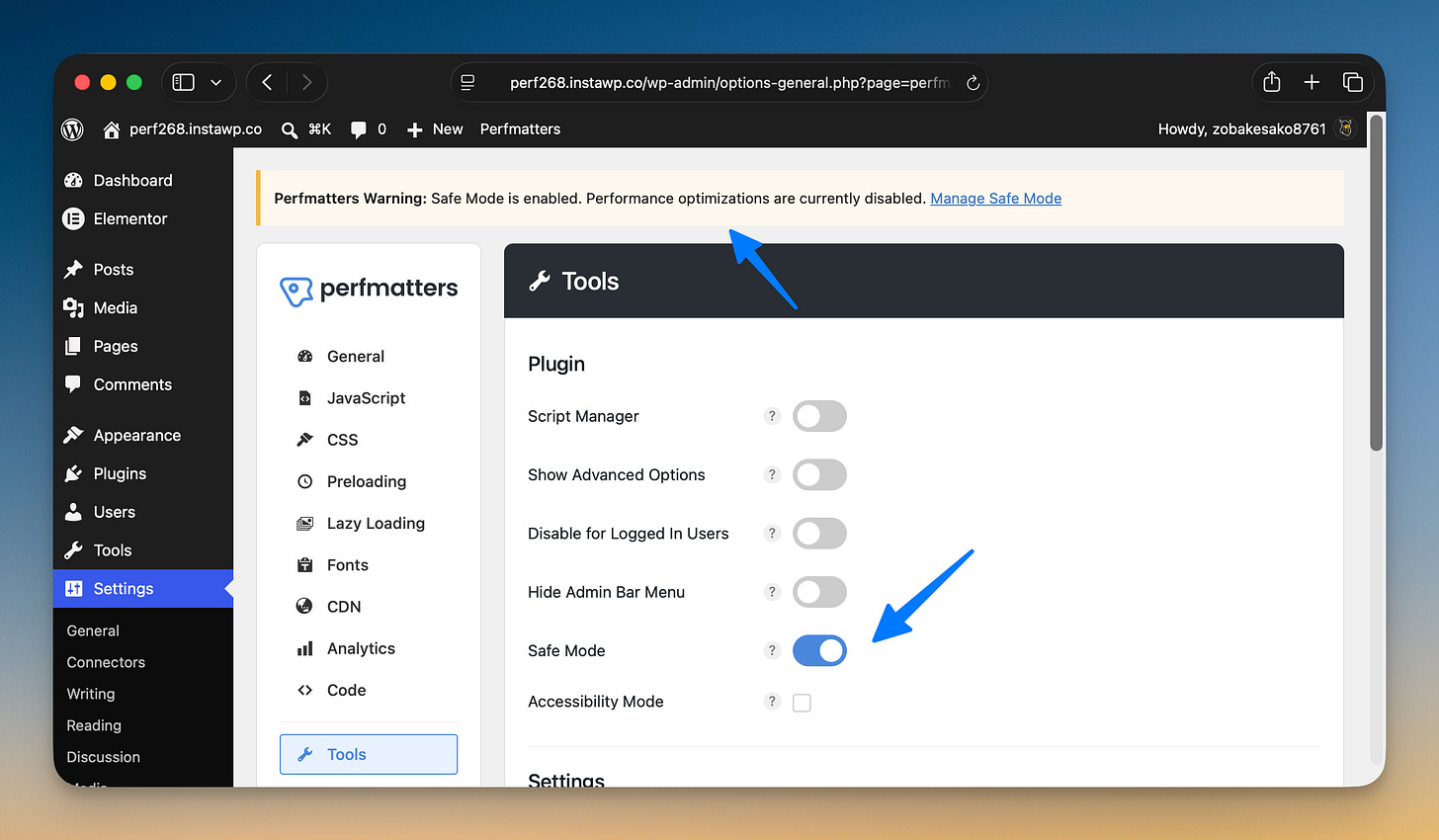Show the tab overview icon
Screen dimensions: 1439x840
(x=1352, y=82)
